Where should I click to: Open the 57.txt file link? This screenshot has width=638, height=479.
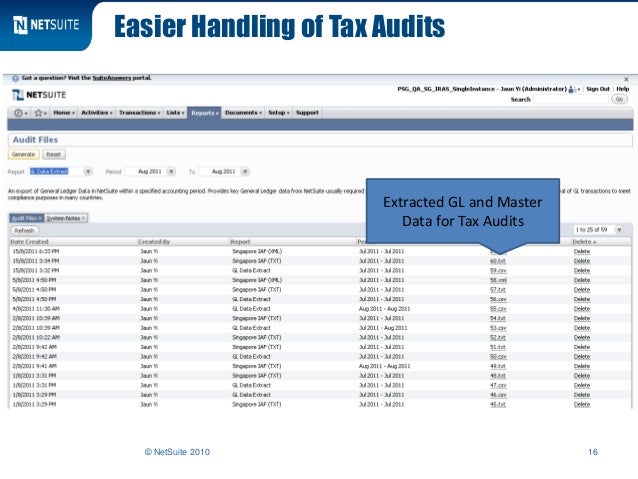[498, 290]
